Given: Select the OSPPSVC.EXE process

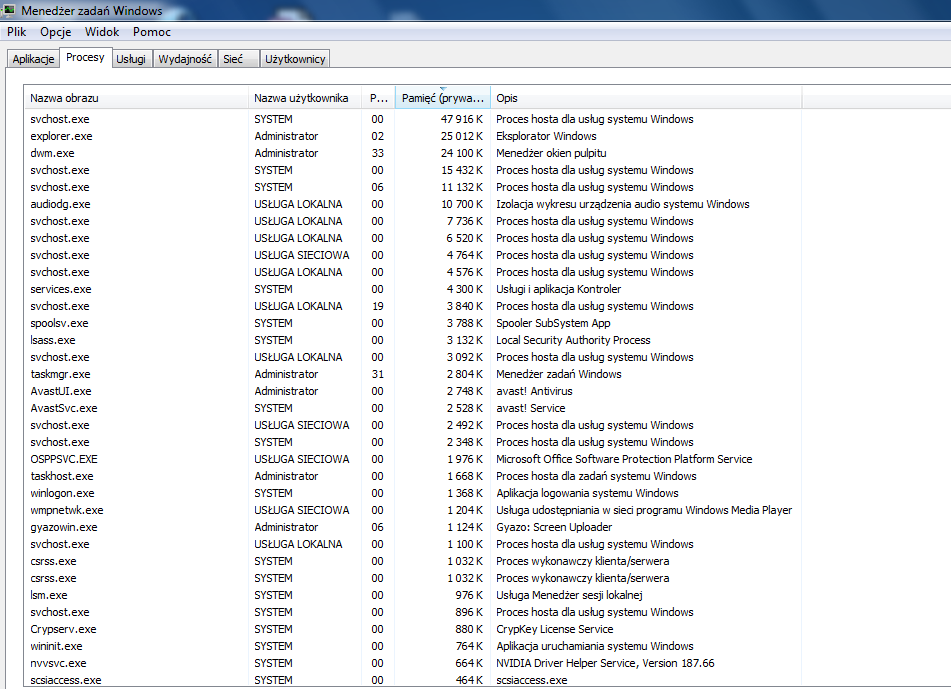Looking at the screenshot, I should [x=412, y=459].
